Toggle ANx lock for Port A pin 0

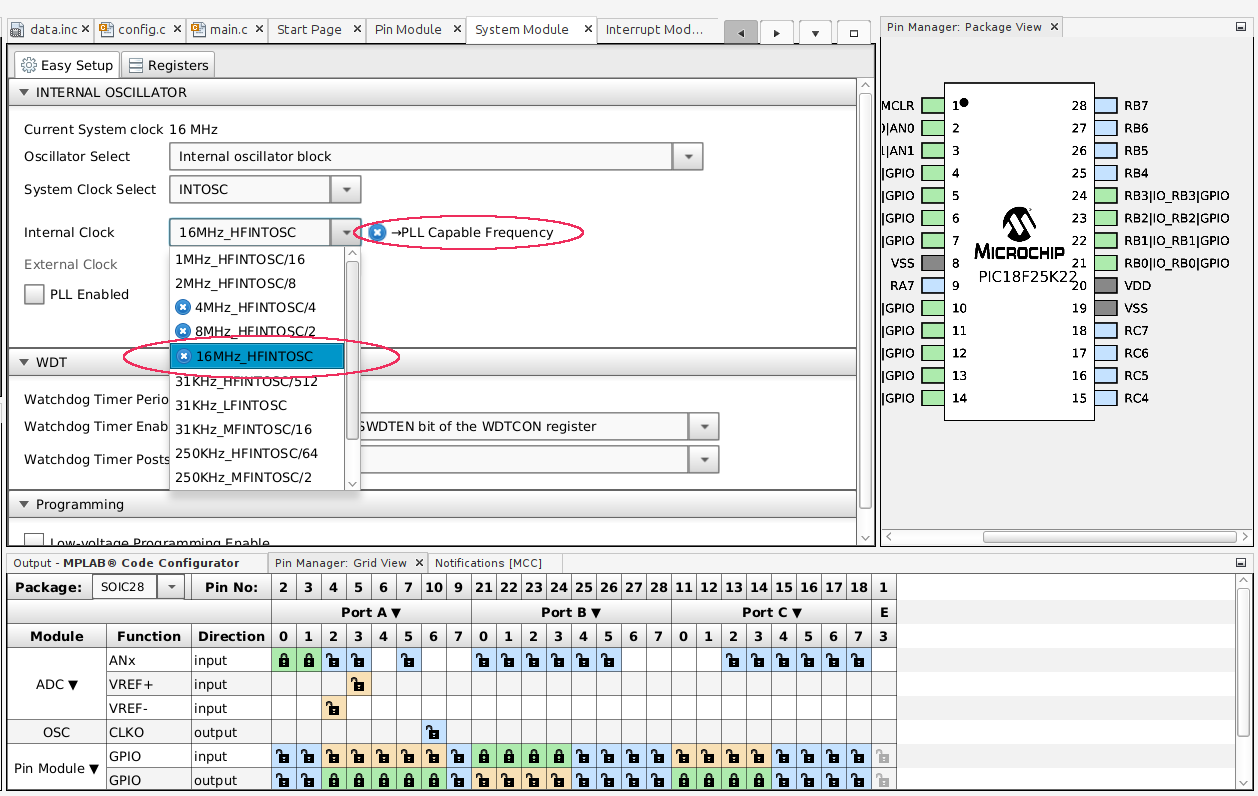tap(284, 660)
